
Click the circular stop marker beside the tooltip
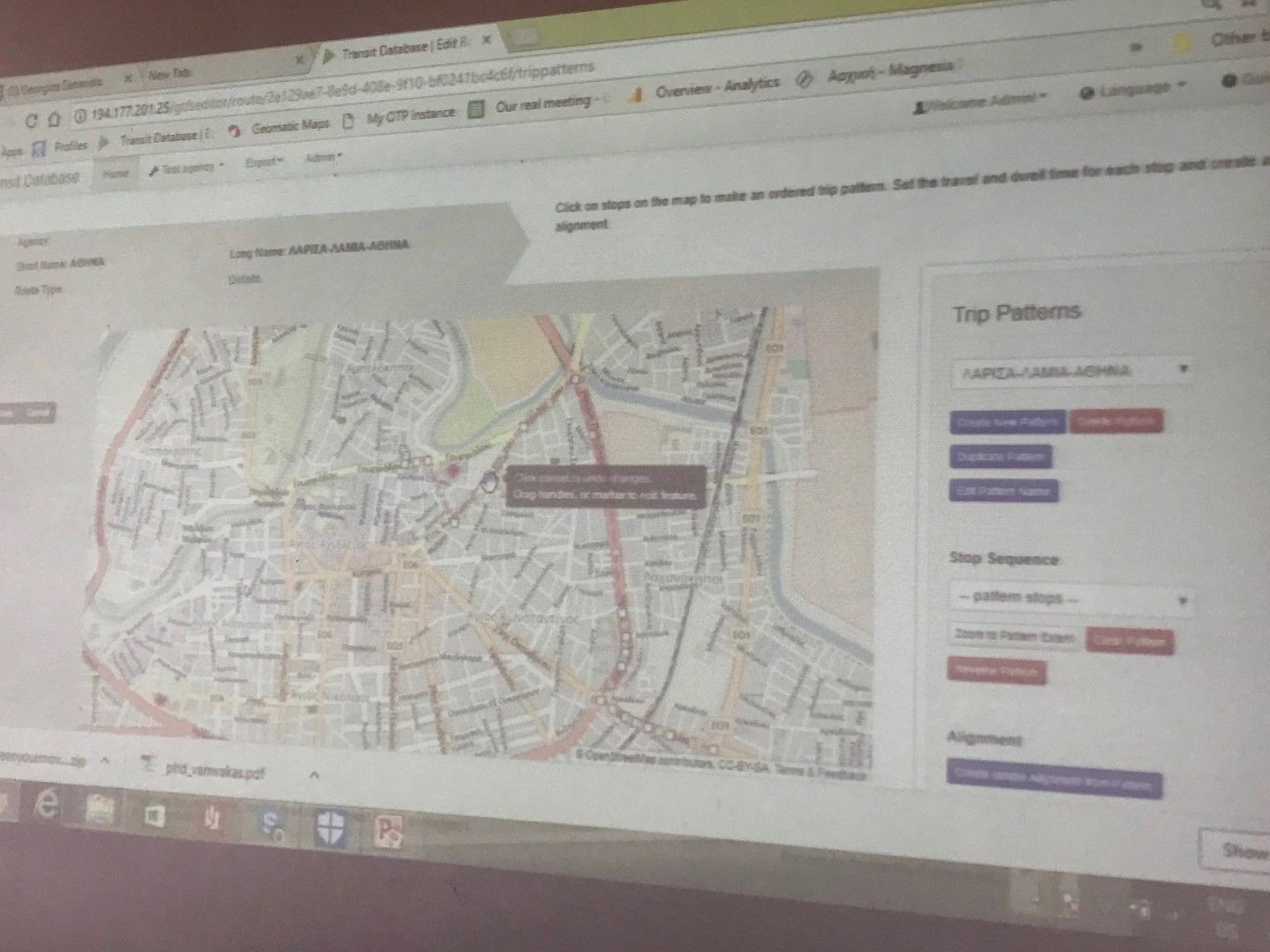[x=491, y=481]
